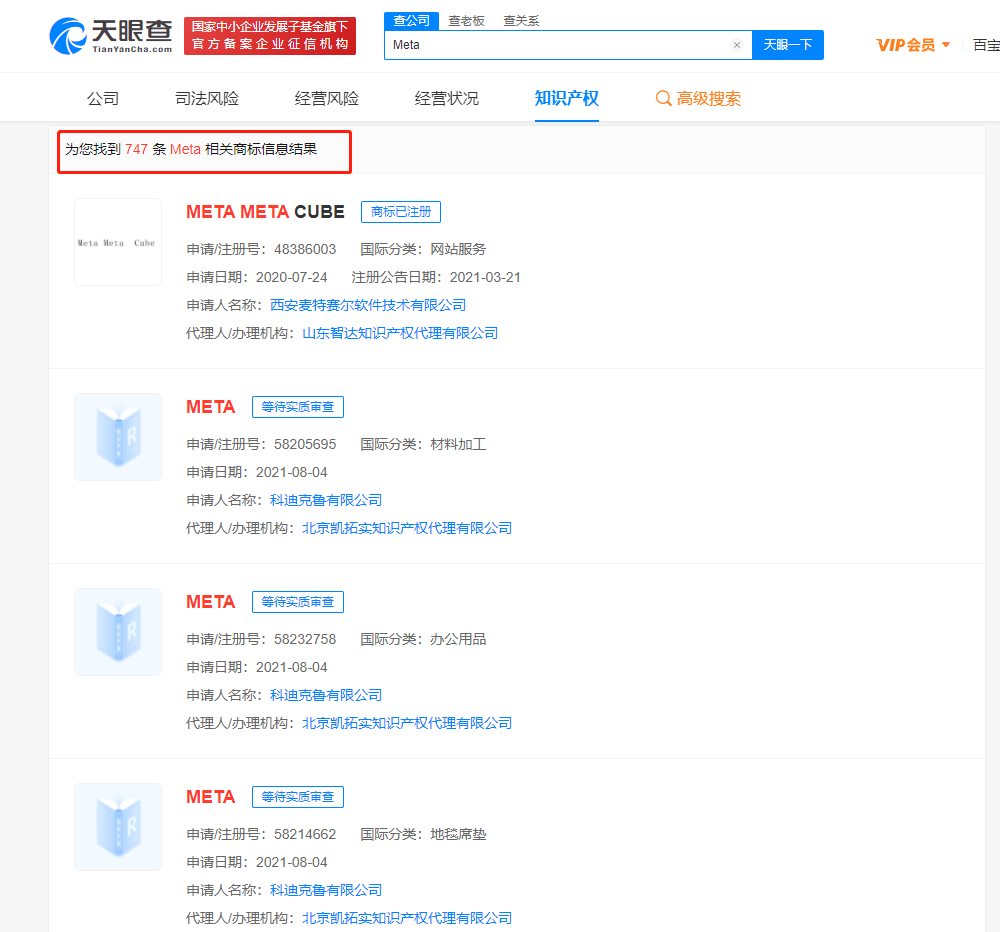Click the 天眼一下 search button
The height and width of the screenshot is (932, 1000).
click(788, 45)
